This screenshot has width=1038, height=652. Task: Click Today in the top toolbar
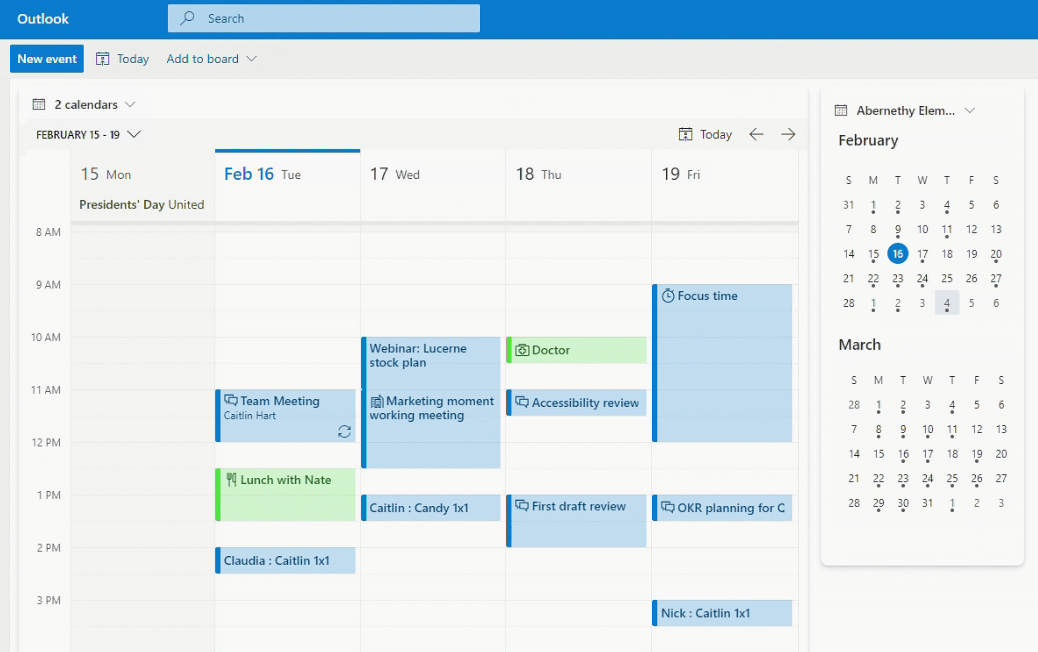[x=122, y=59]
